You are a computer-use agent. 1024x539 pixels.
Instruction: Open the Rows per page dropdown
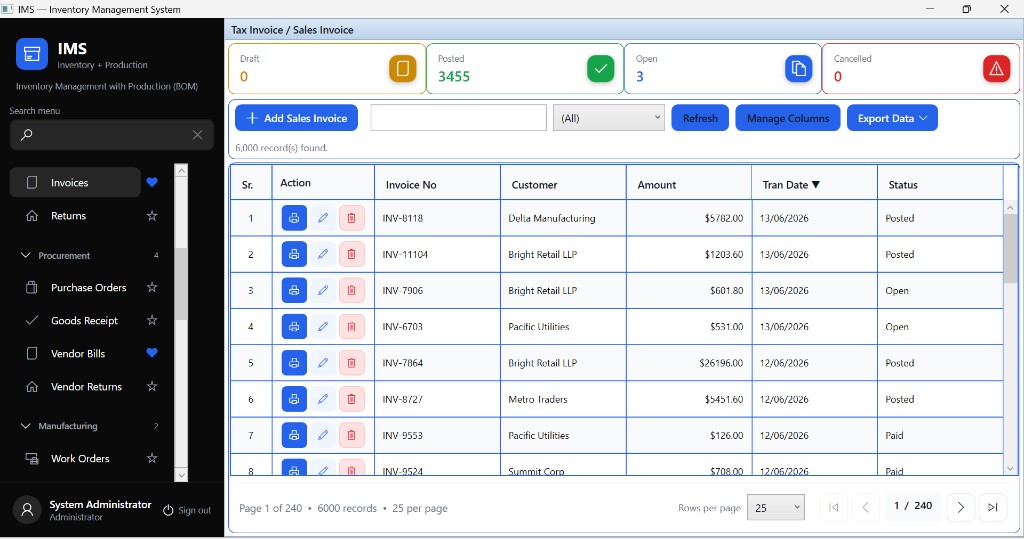[776, 508]
